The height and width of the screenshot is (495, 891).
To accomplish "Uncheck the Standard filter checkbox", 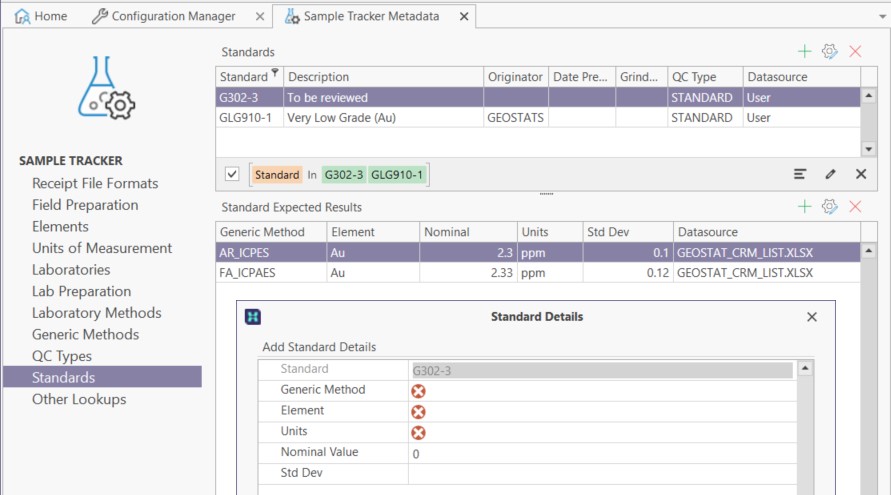I will (233, 174).
